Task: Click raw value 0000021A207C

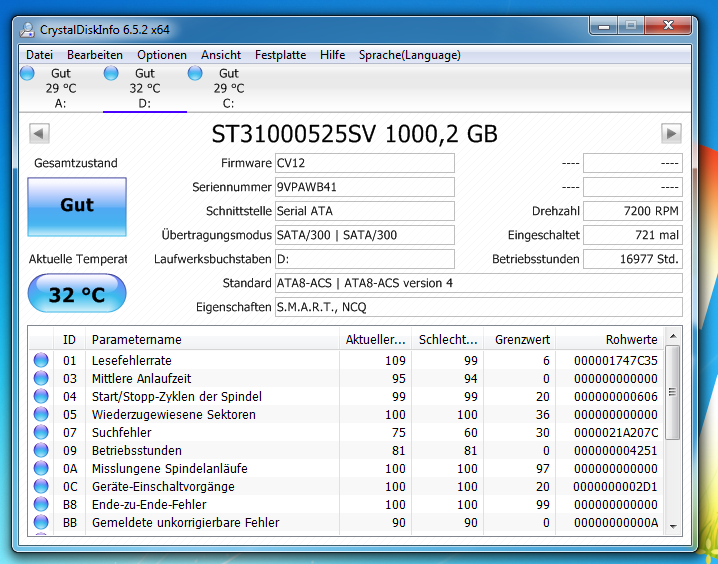Action: [x=615, y=433]
